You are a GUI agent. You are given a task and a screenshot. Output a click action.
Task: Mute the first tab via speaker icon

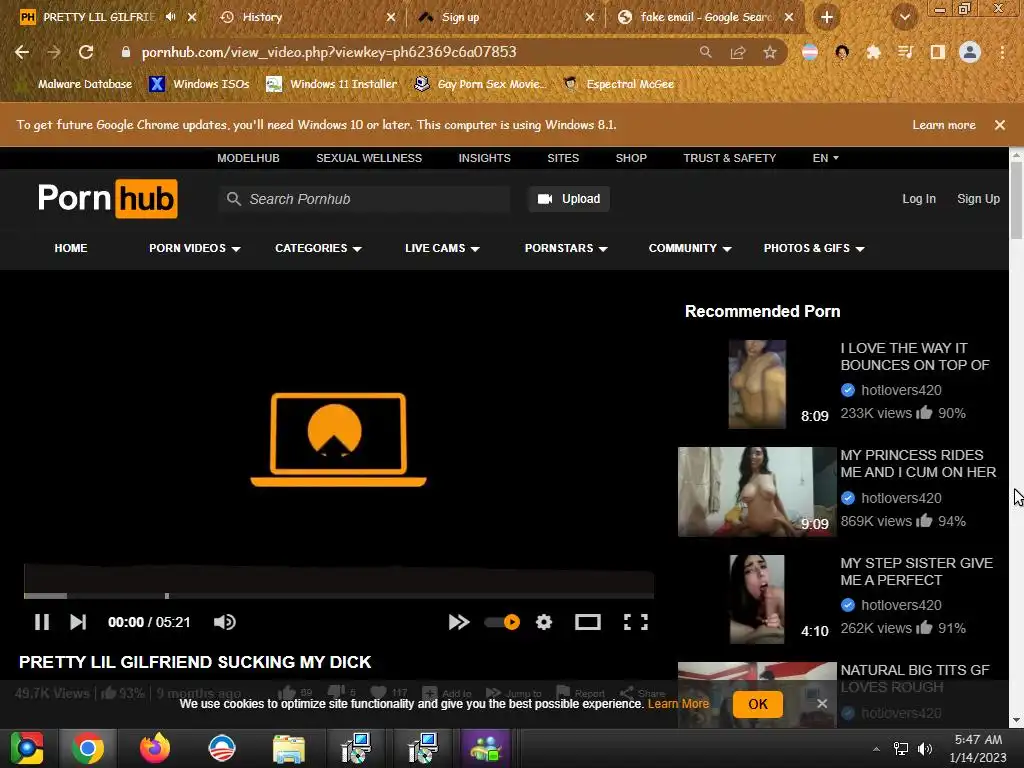(171, 17)
